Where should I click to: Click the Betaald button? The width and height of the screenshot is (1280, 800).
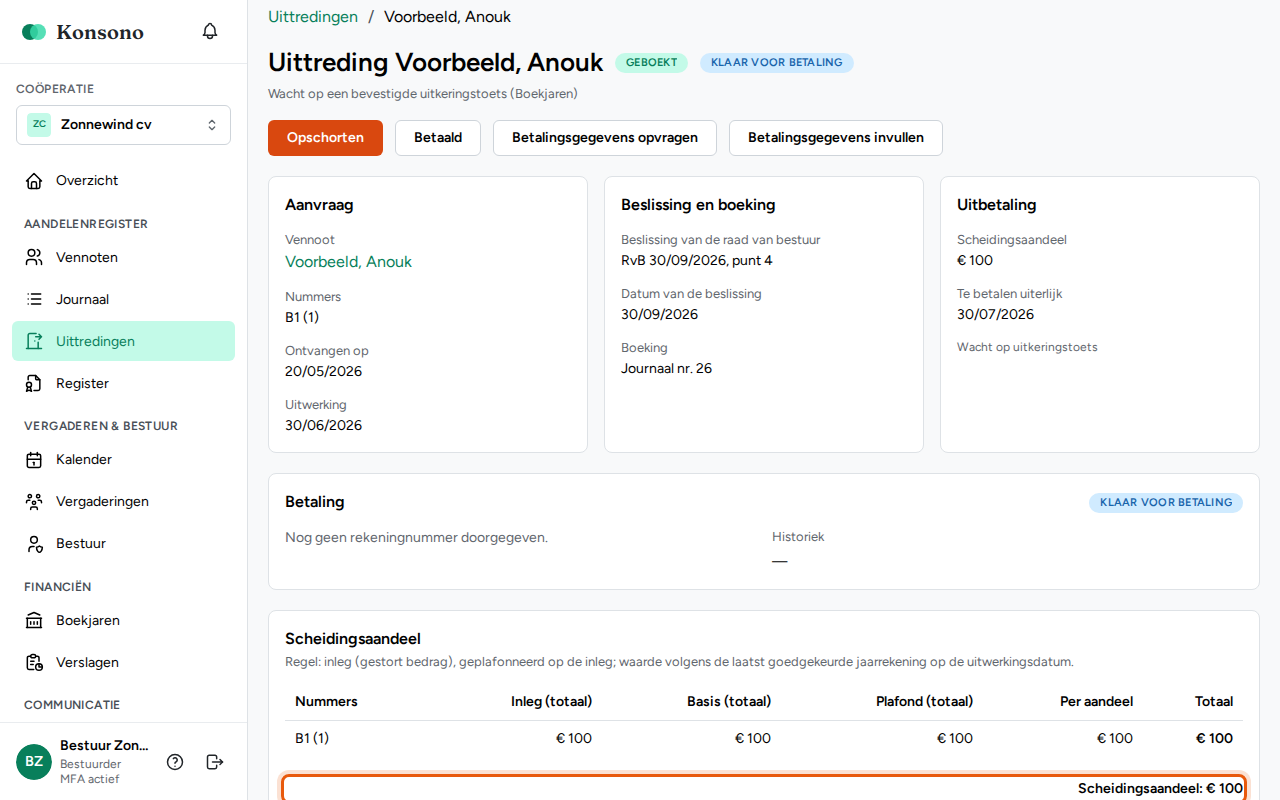[x=438, y=138]
